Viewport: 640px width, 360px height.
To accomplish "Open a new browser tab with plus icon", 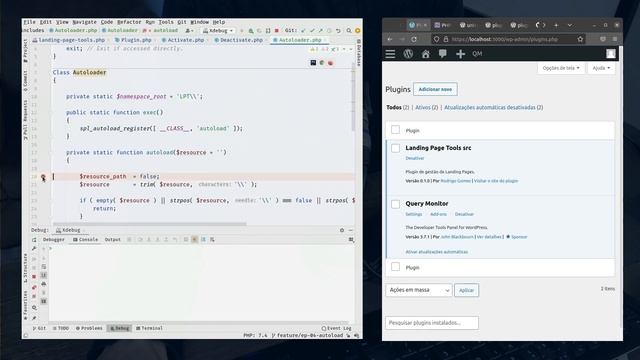I will click(x=556, y=25).
